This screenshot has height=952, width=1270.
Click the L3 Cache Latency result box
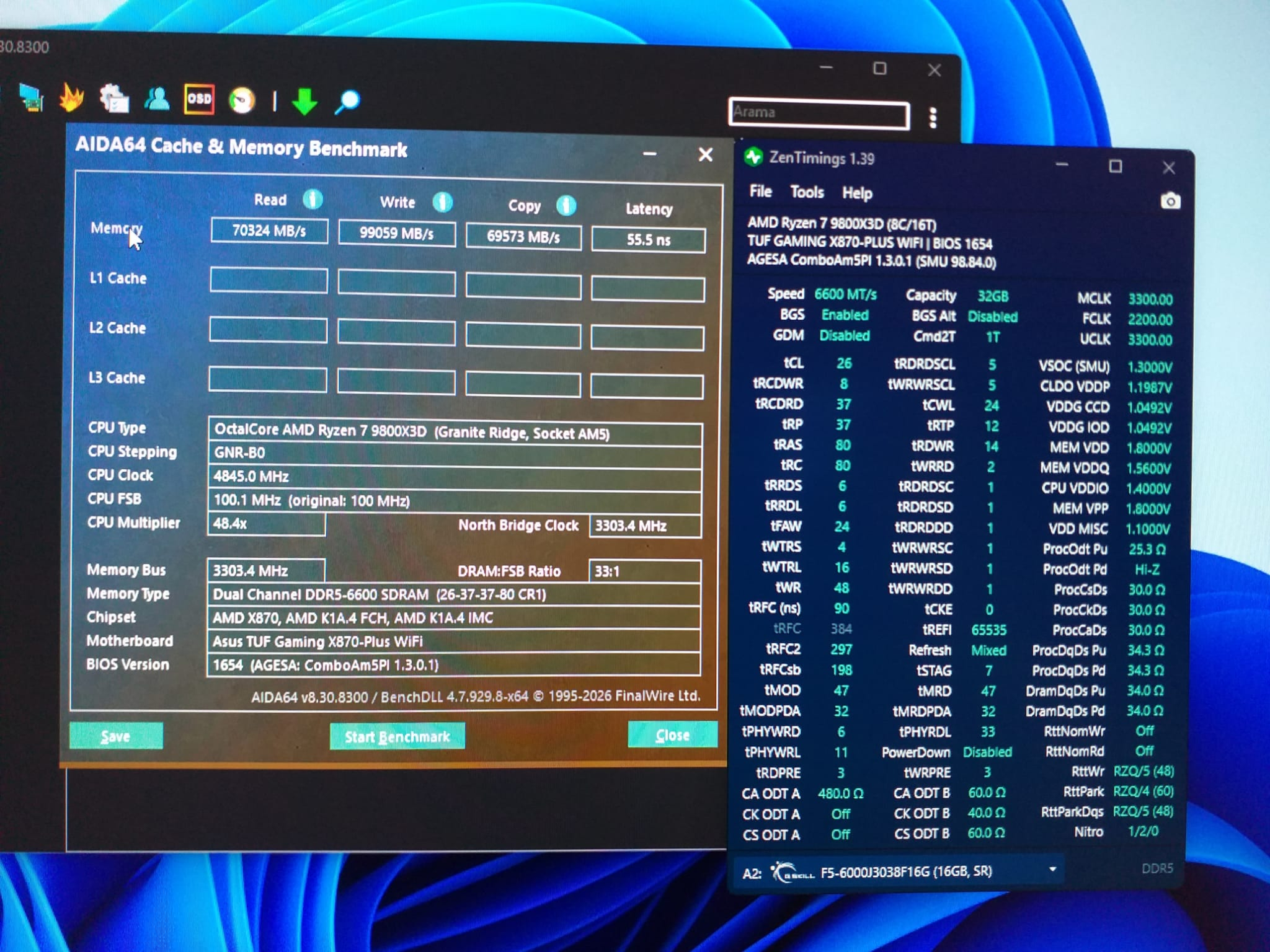pos(647,386)
